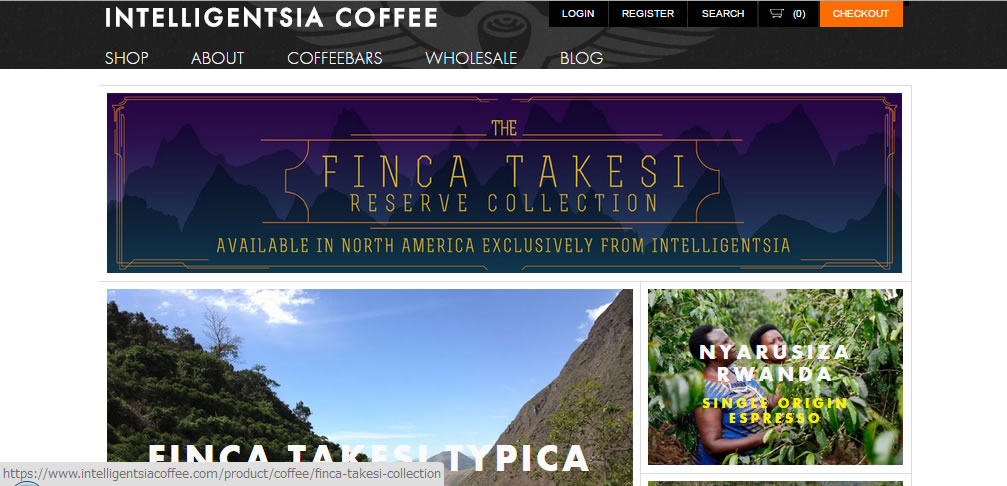Click the Single Origin Espresso caption
1007x486 pixels.
tap(775, 410)
